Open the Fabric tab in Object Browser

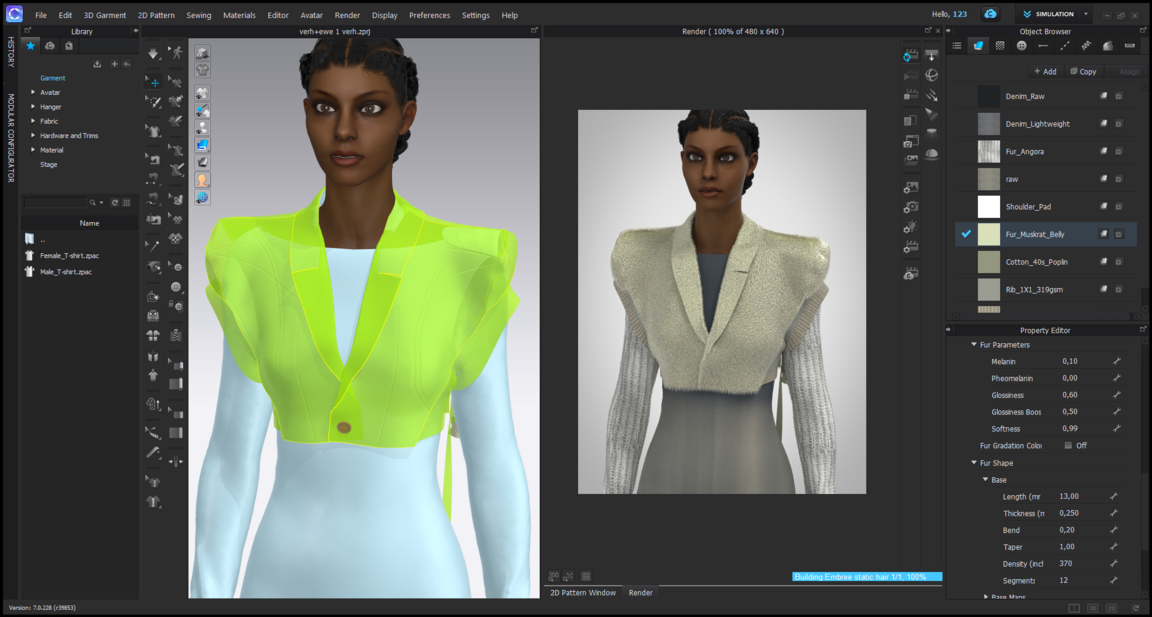[x=978, y=46]
